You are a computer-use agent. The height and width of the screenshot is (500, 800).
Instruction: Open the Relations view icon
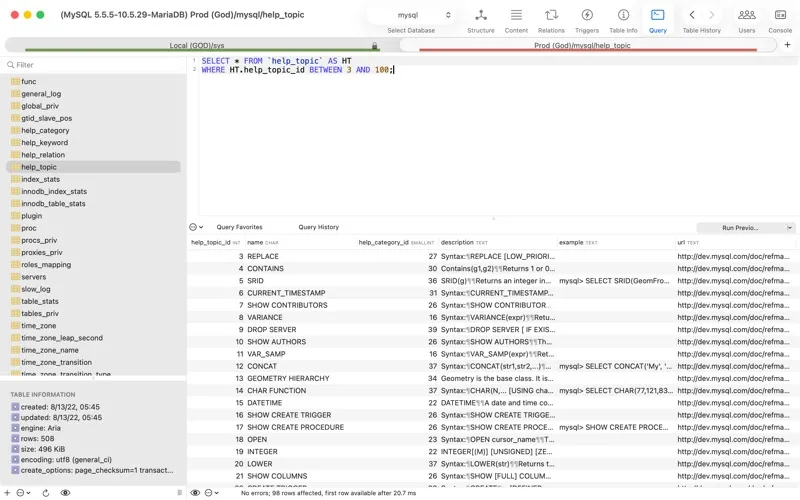click(551, 15)
